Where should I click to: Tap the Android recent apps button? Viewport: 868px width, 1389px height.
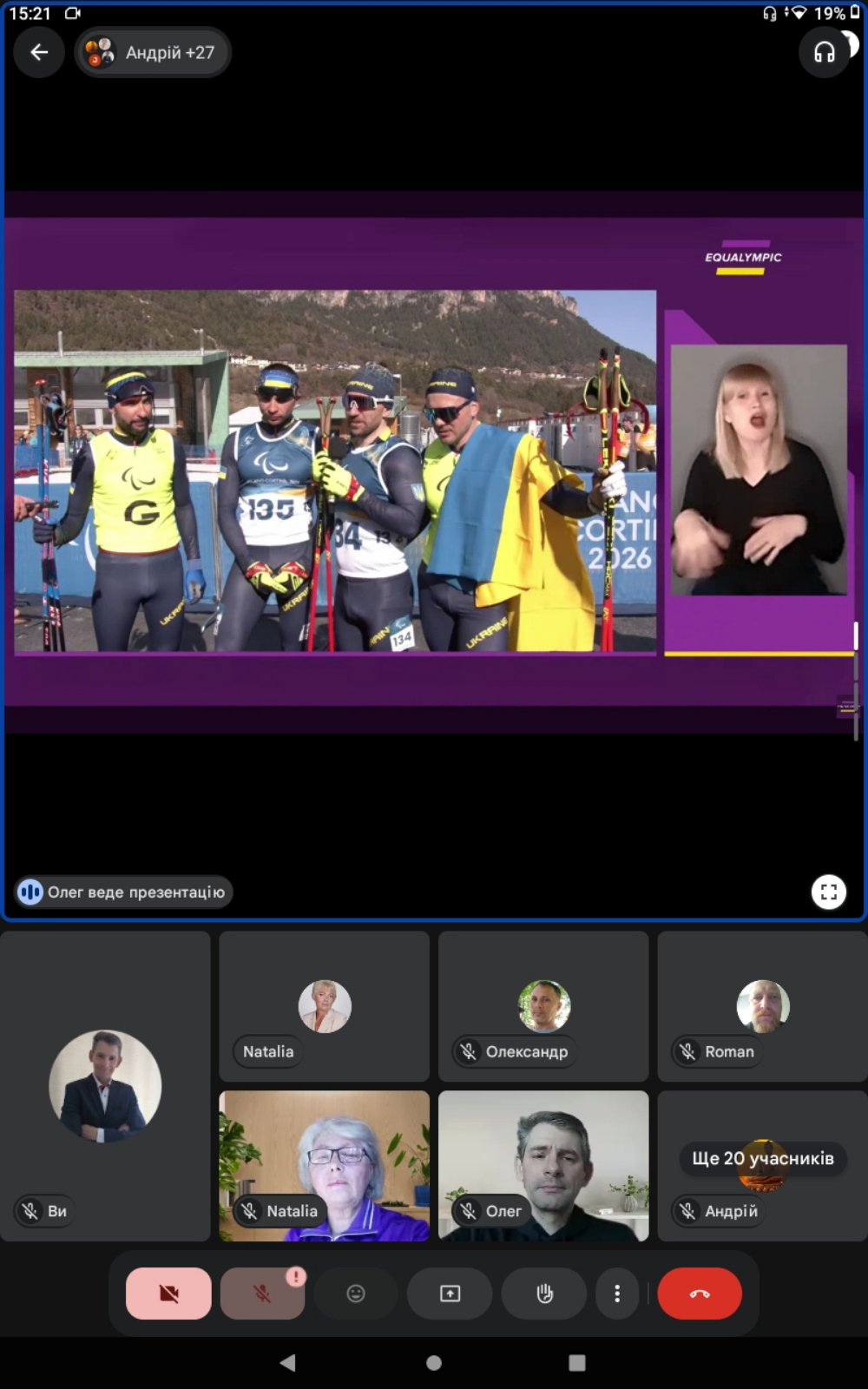(x=576, y=1363)
